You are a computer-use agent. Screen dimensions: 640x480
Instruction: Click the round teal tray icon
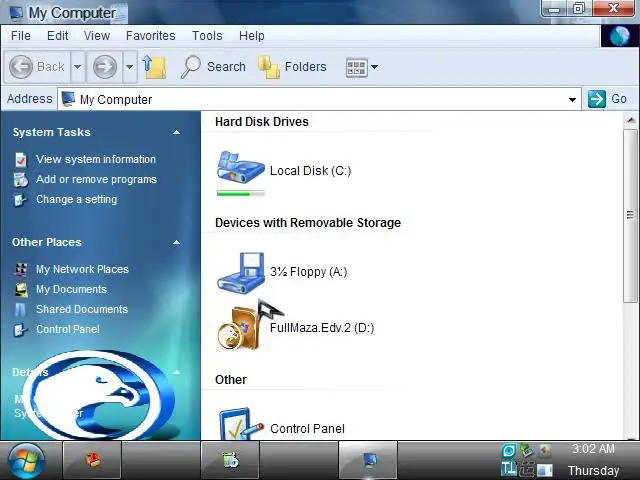click(x=509, y=451)
